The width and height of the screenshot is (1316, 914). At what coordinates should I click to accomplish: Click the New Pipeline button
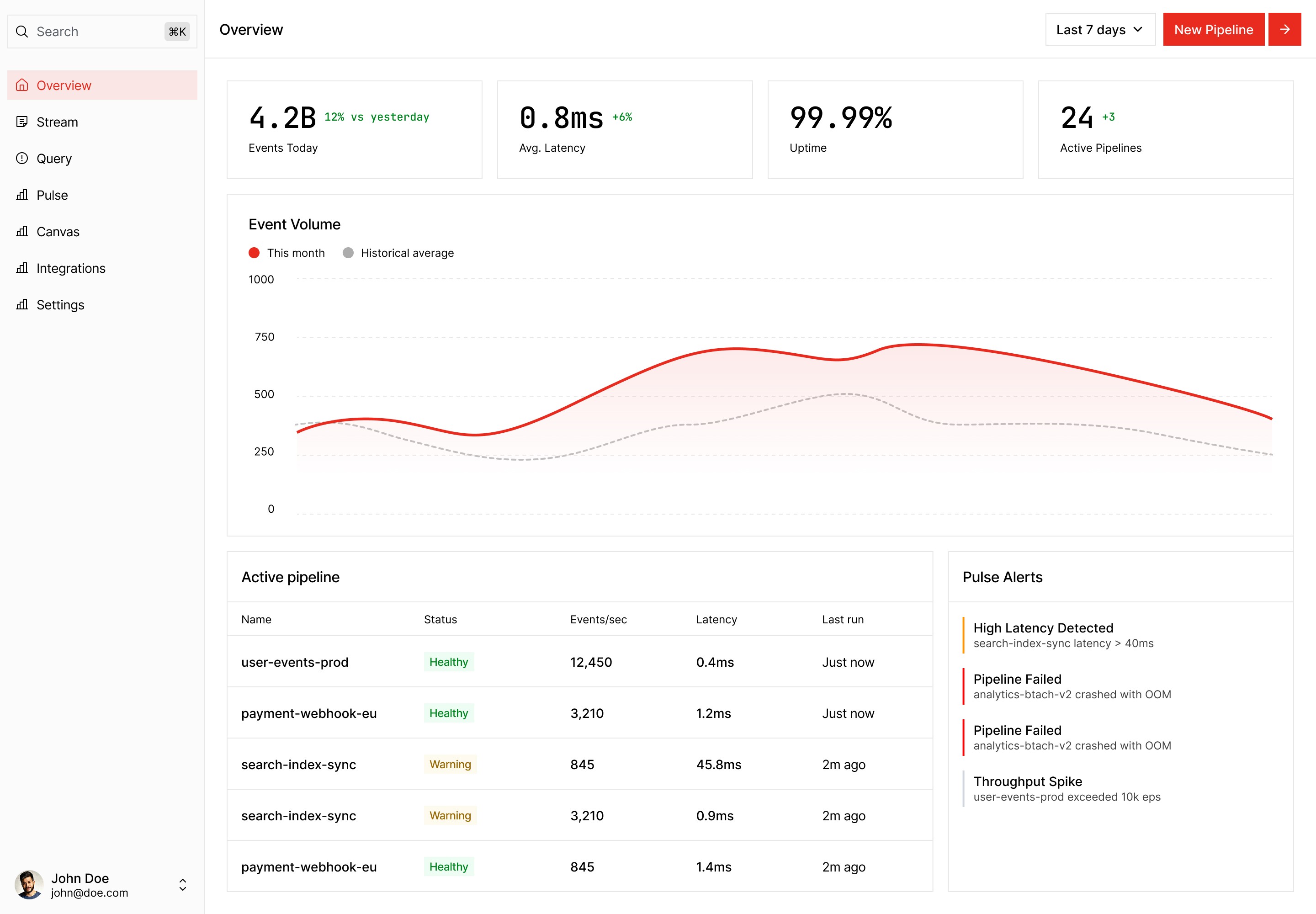coord(1213,30)
